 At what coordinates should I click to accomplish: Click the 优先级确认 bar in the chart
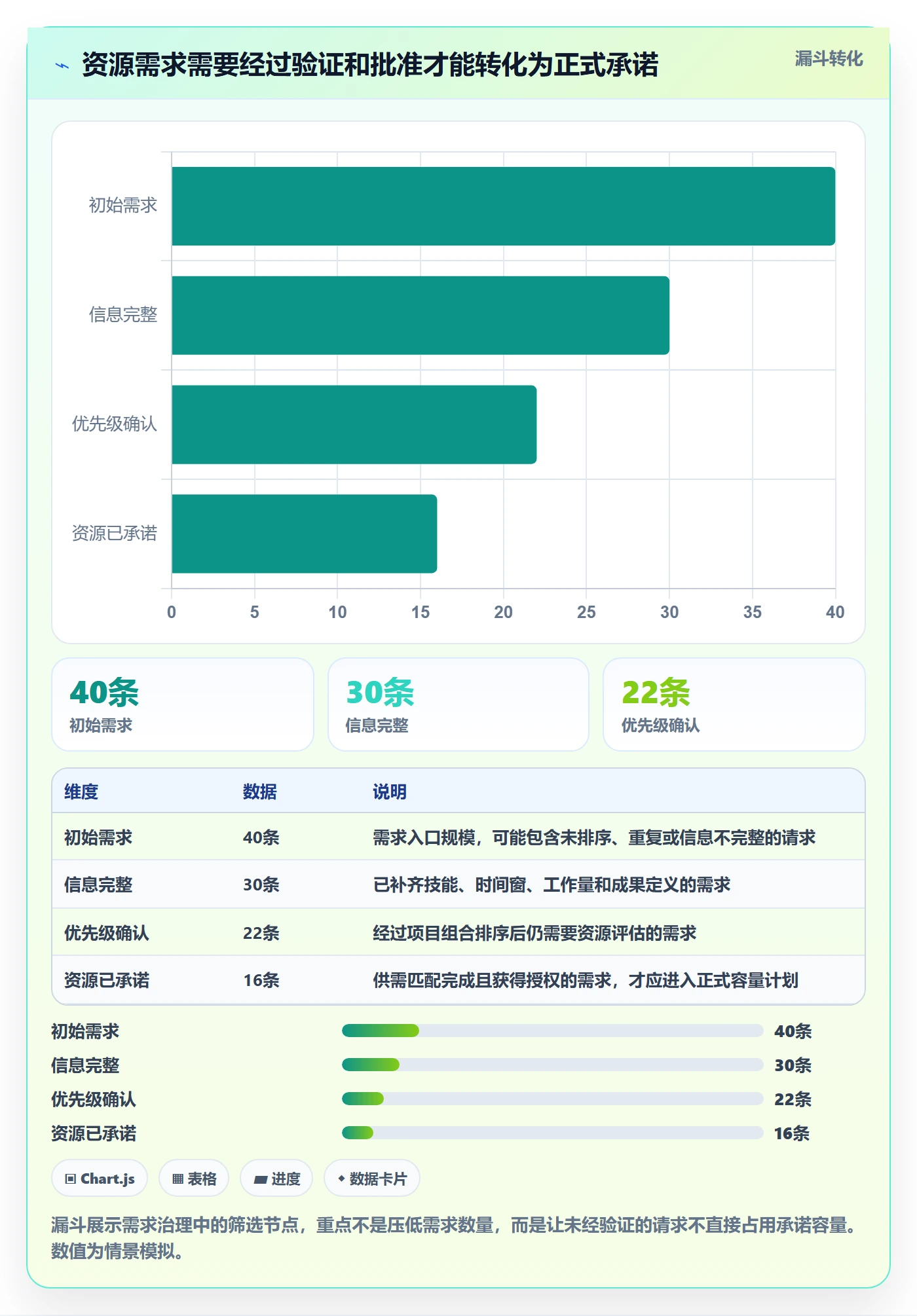click(354, 424)
